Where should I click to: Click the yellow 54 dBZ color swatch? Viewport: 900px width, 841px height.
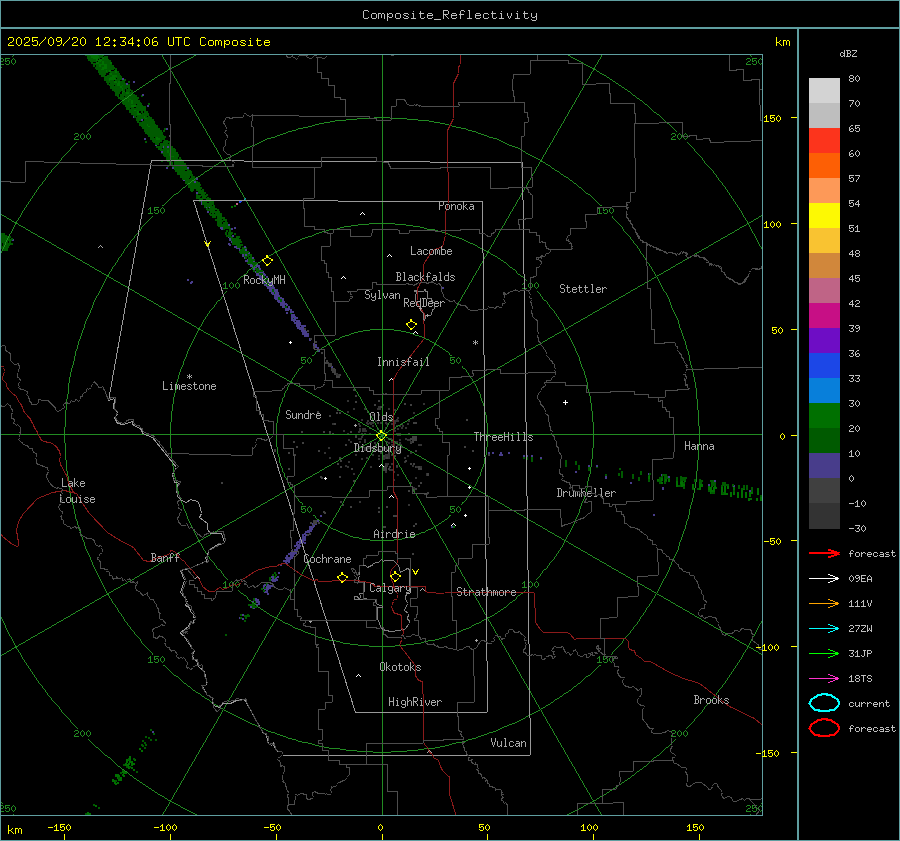pos(824,216)
